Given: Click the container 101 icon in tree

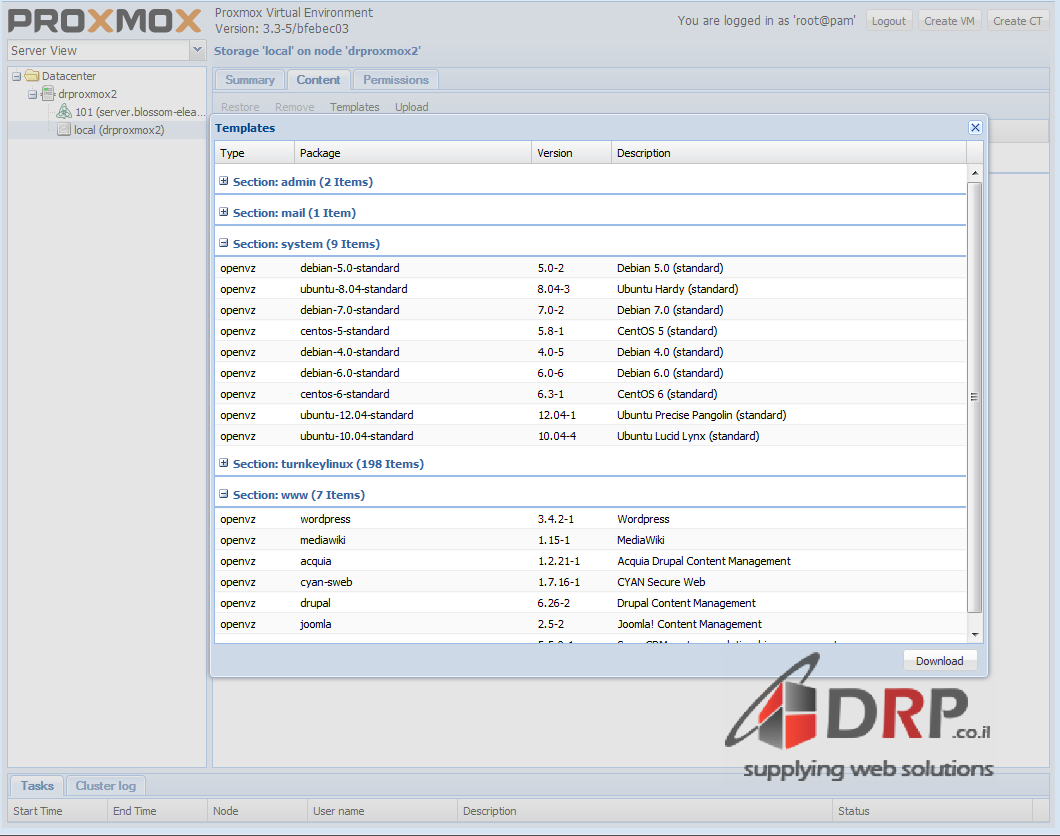Looking at the screenshot, I should click(64, 112).
